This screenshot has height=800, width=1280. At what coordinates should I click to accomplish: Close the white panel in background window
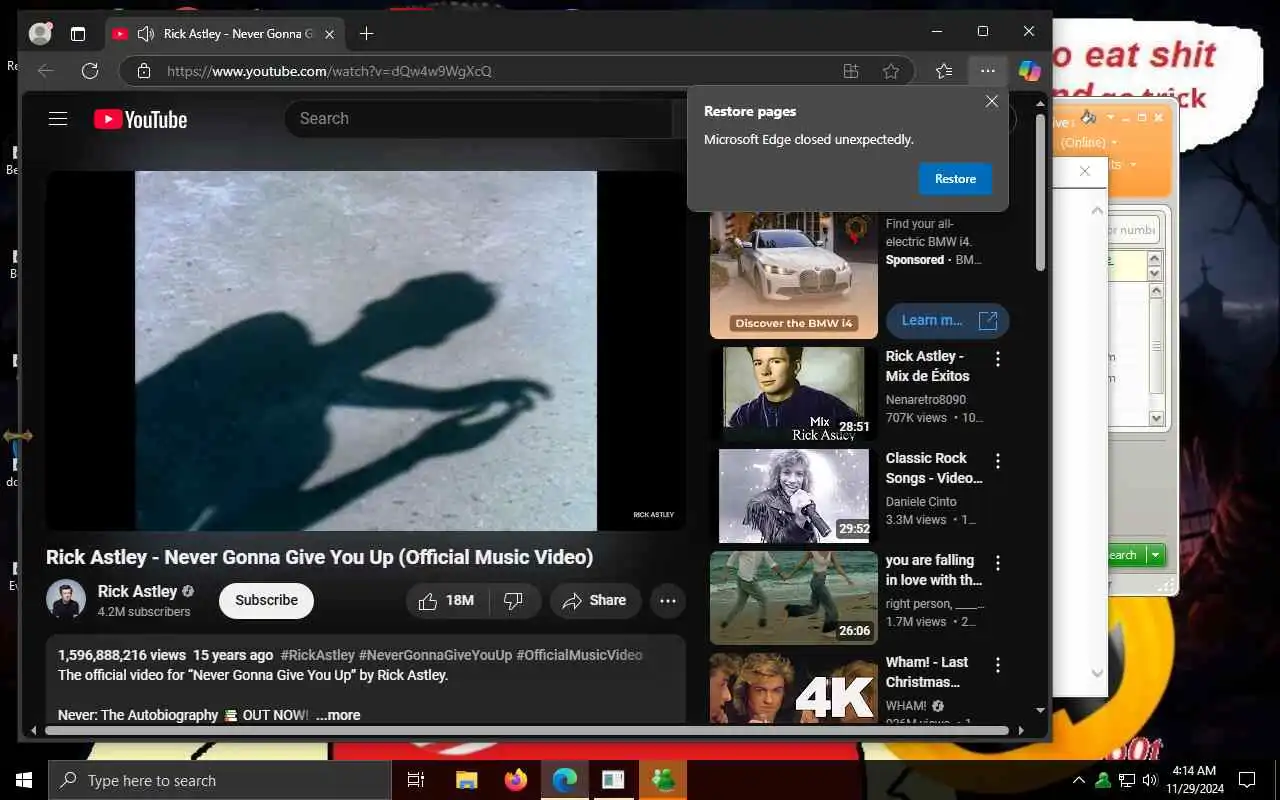pos(1085,171)
